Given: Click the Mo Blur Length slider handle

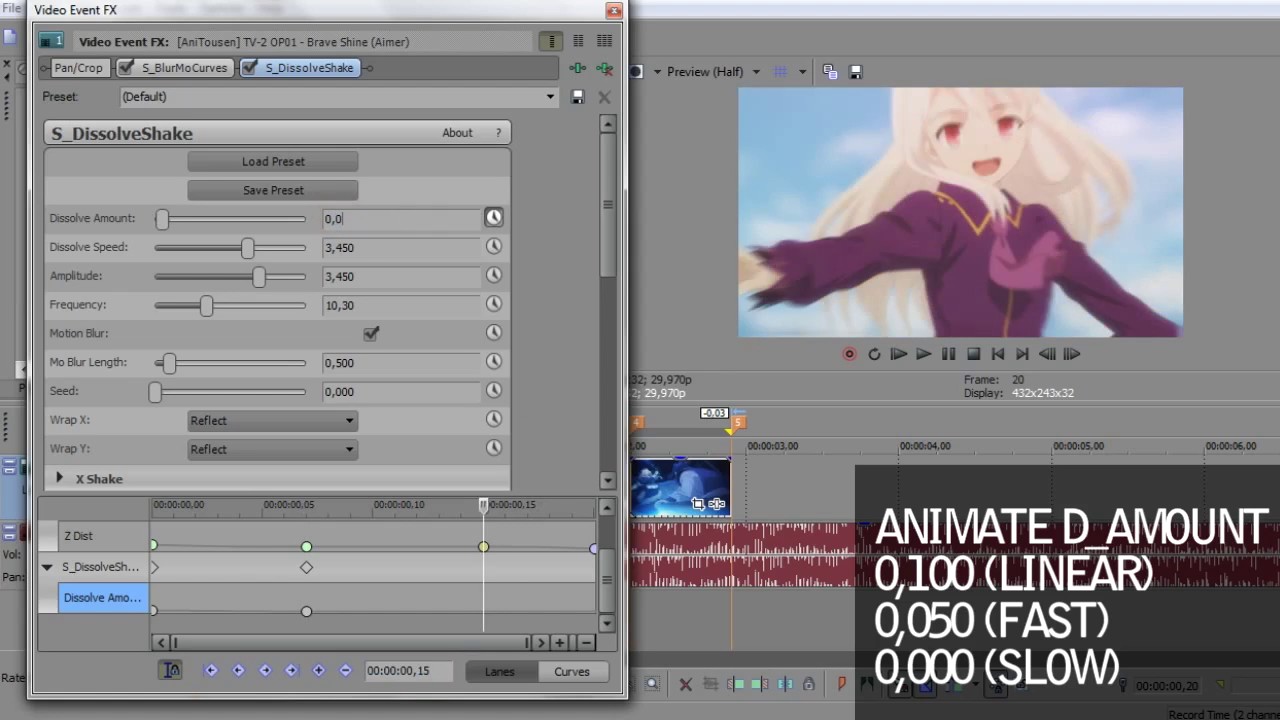Looking at the screenshot, I should pos(169,363).
